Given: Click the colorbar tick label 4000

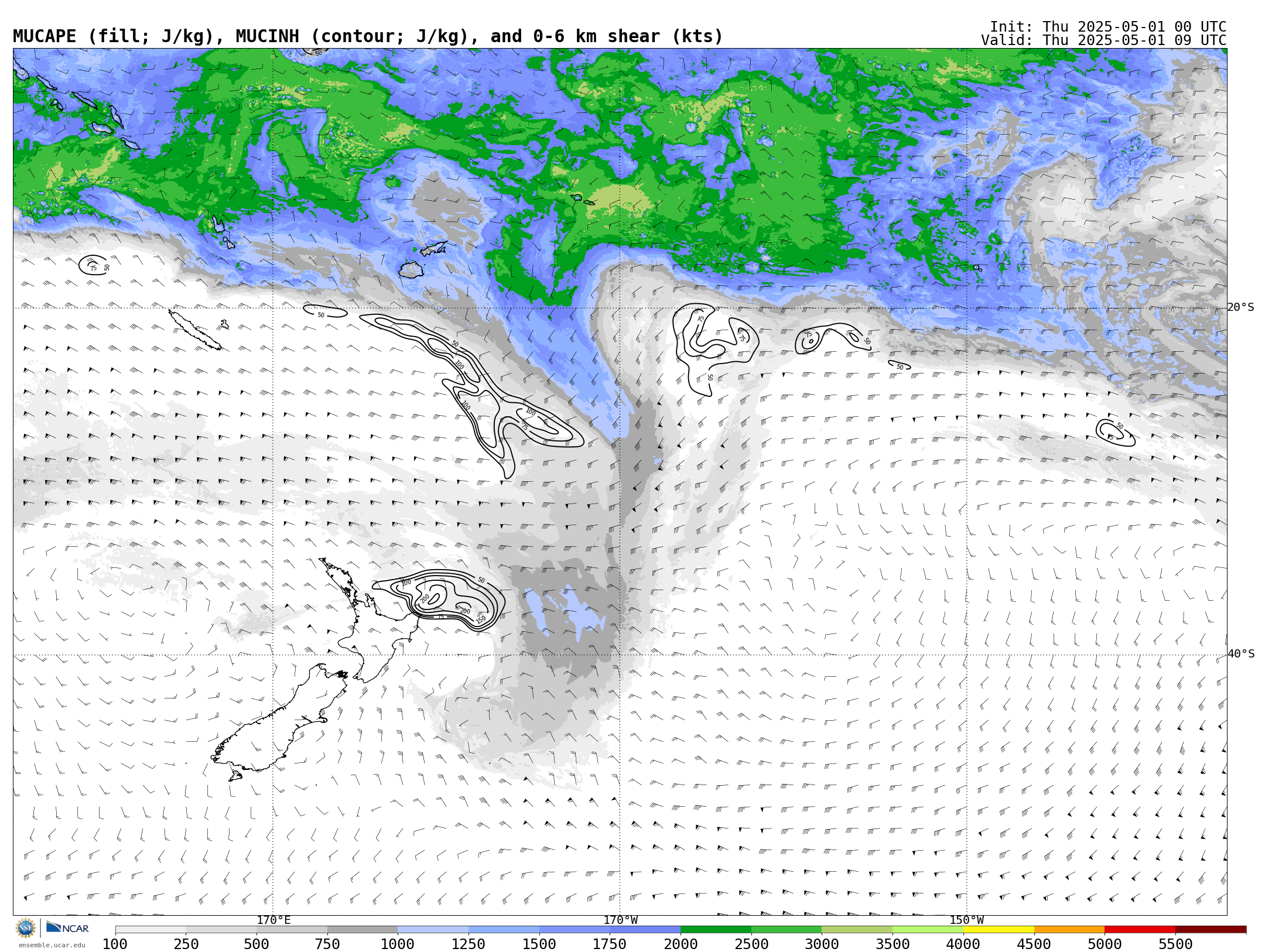Looking at the screenshot, I should (x=963, y=944).
